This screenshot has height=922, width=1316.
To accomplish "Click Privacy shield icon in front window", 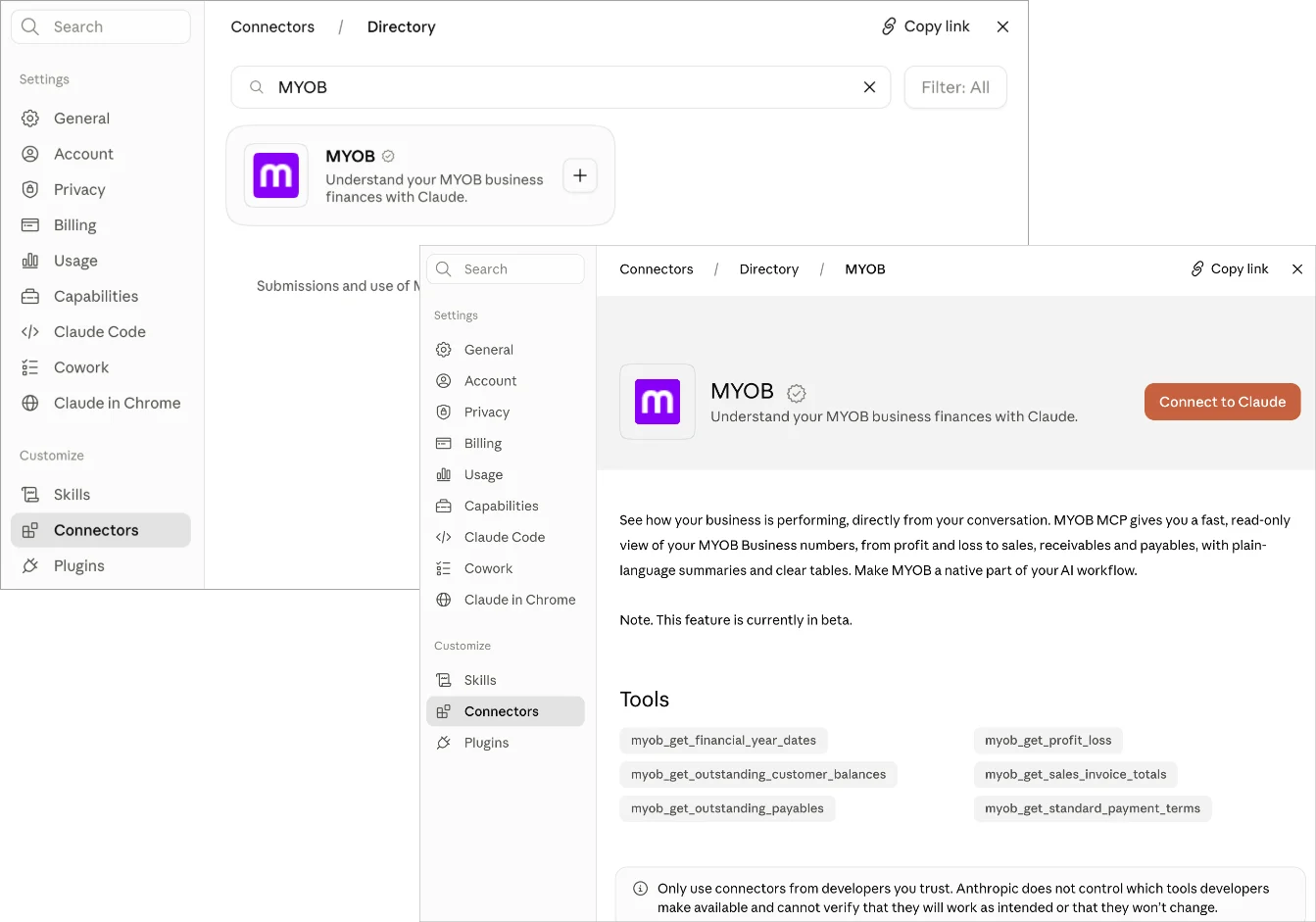I will pos(444,412).
